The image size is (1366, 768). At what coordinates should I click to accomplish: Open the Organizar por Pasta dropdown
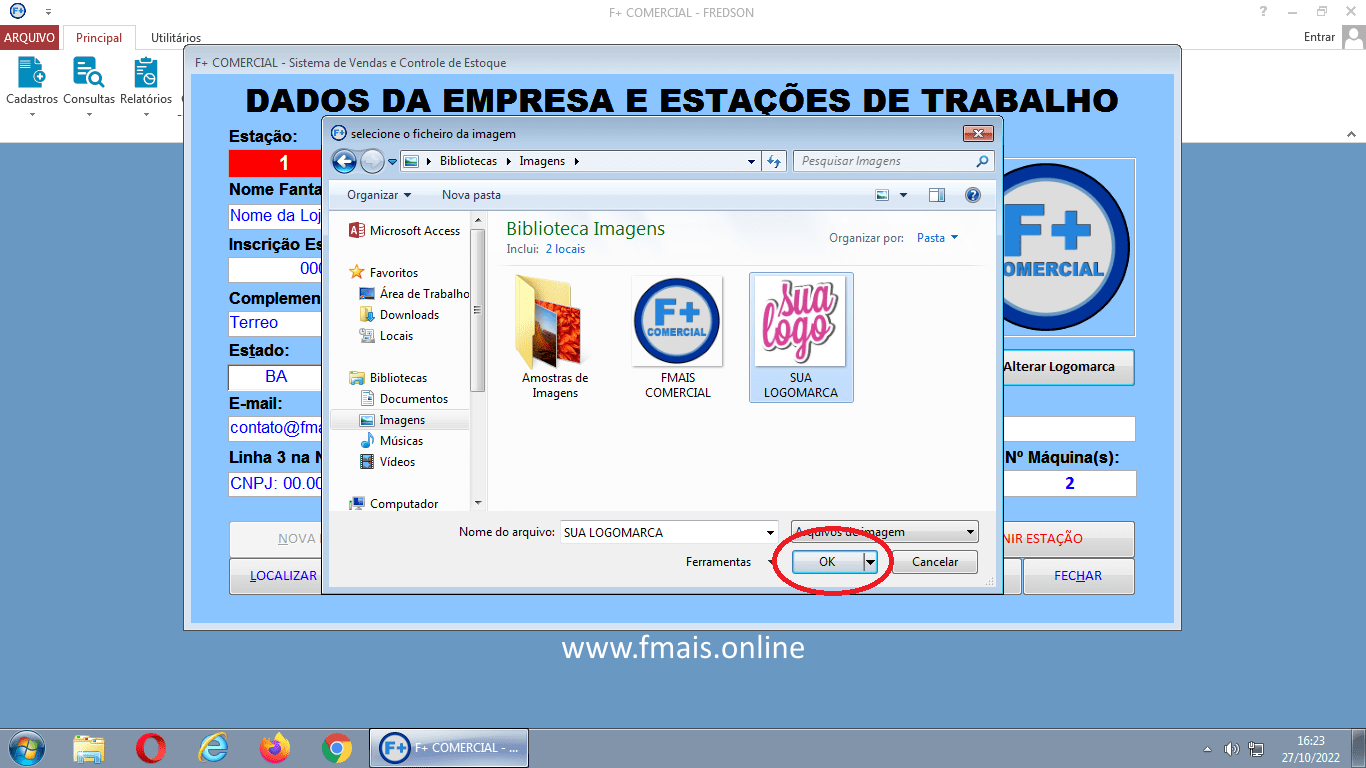click(937, 238)
